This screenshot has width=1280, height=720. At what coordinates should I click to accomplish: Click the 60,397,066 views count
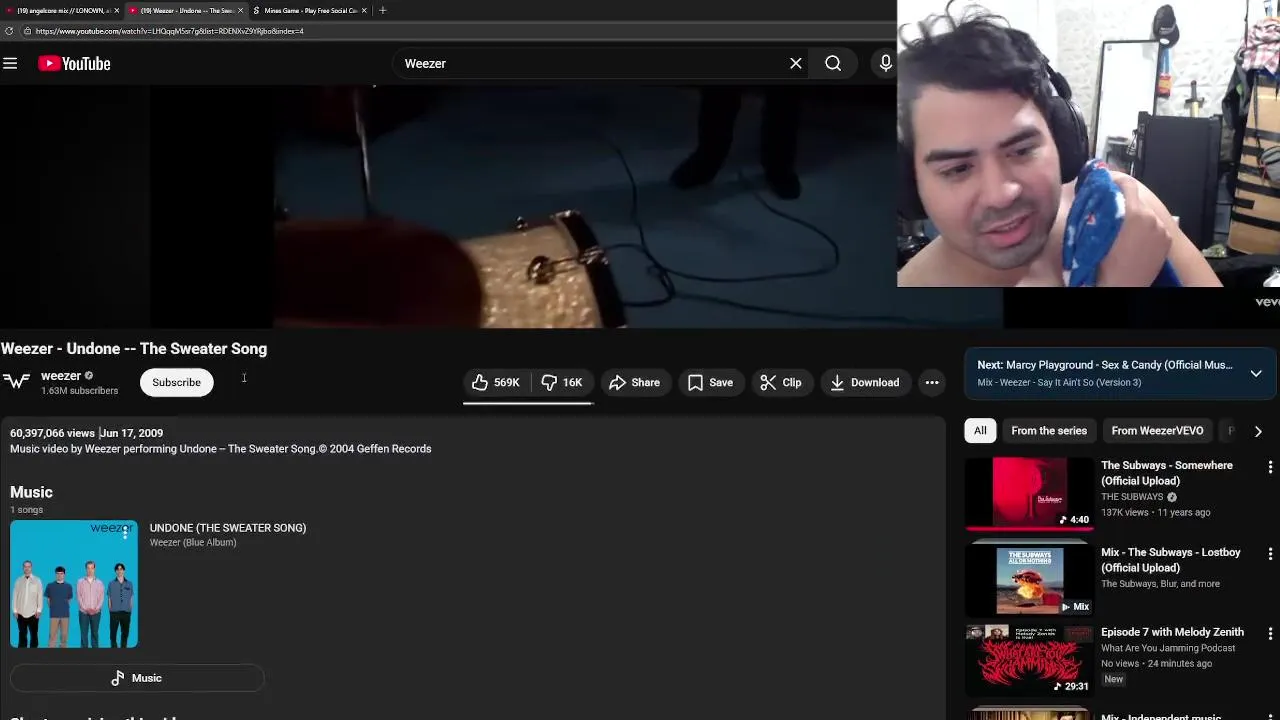click(52, 433)
